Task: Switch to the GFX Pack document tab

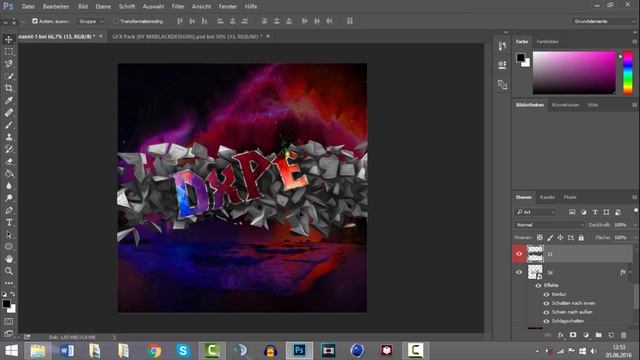Action: click(187, 36)
